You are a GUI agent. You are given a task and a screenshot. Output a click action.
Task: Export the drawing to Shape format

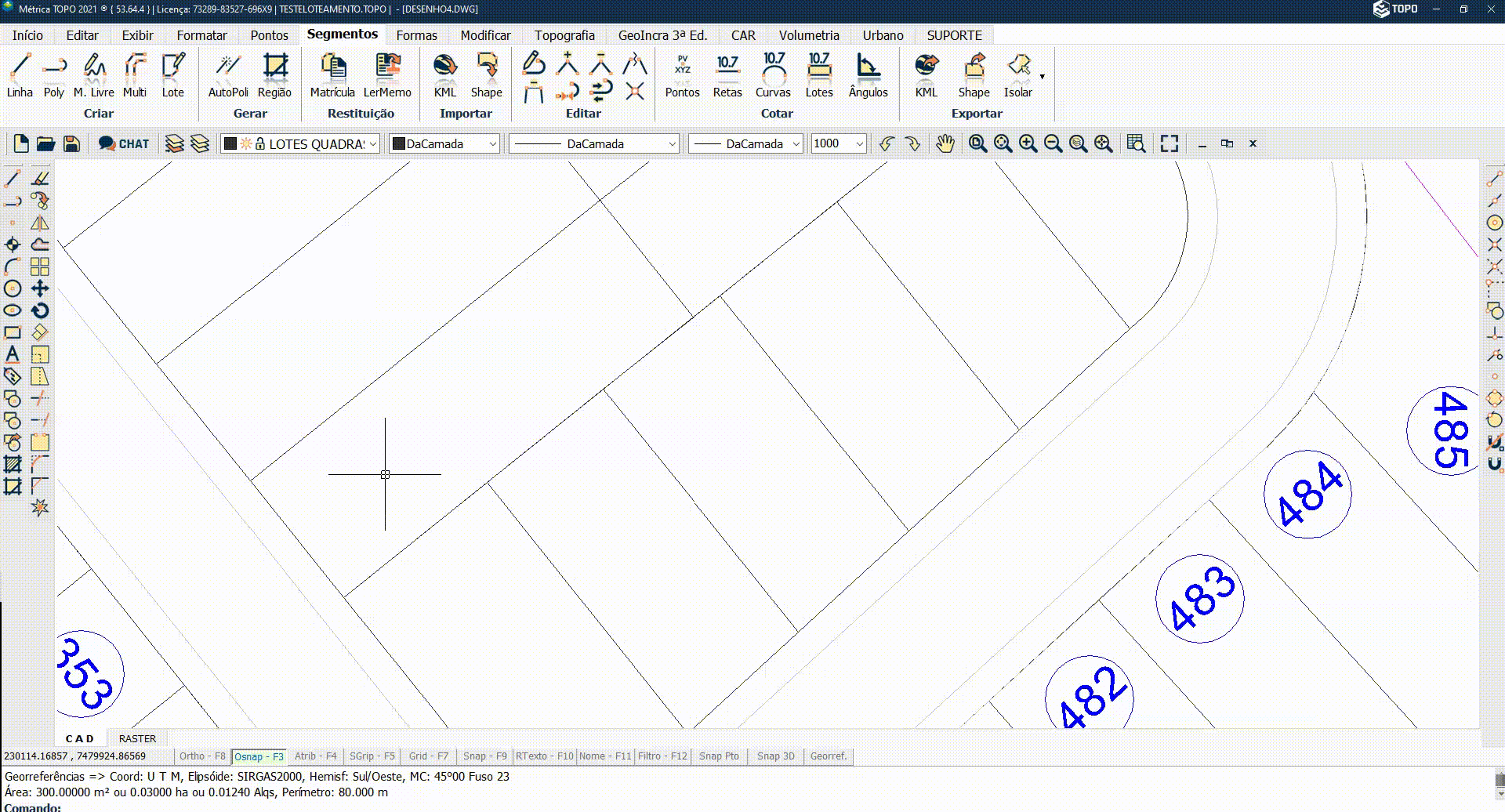[974, 74]
